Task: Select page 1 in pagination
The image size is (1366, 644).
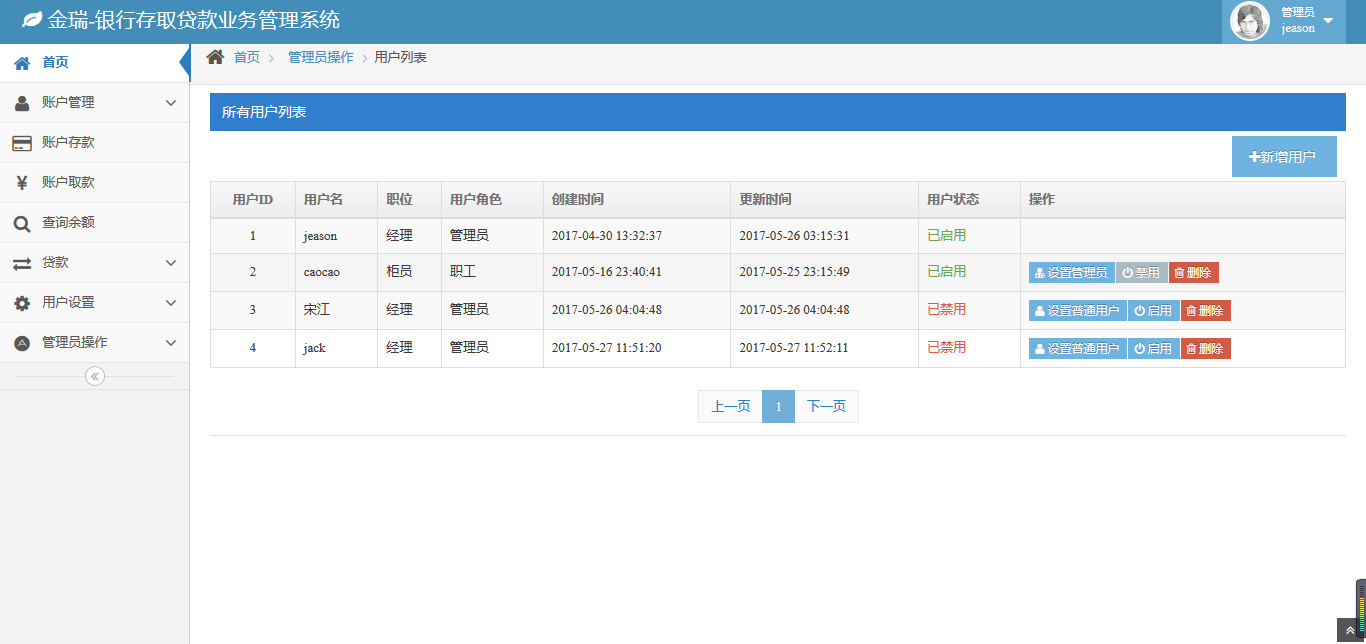Action: [778, 407]
